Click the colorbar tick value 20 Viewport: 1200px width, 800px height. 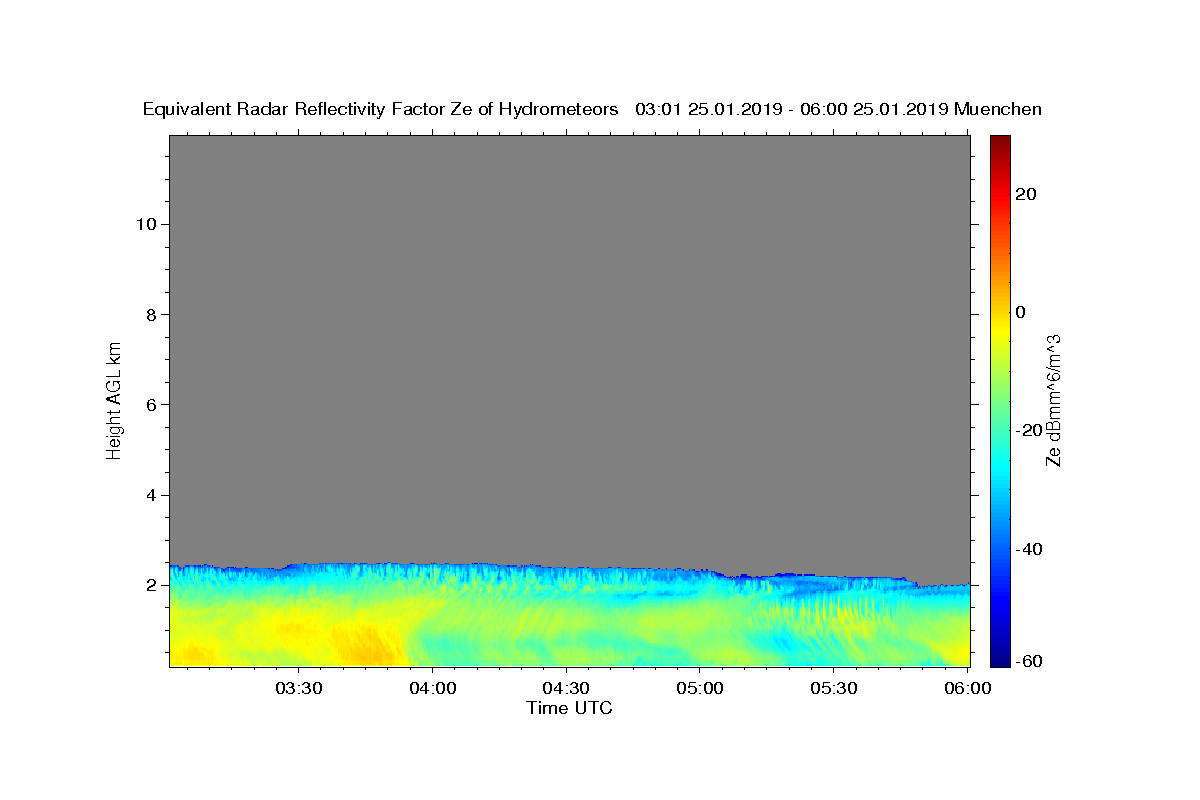1027,194
